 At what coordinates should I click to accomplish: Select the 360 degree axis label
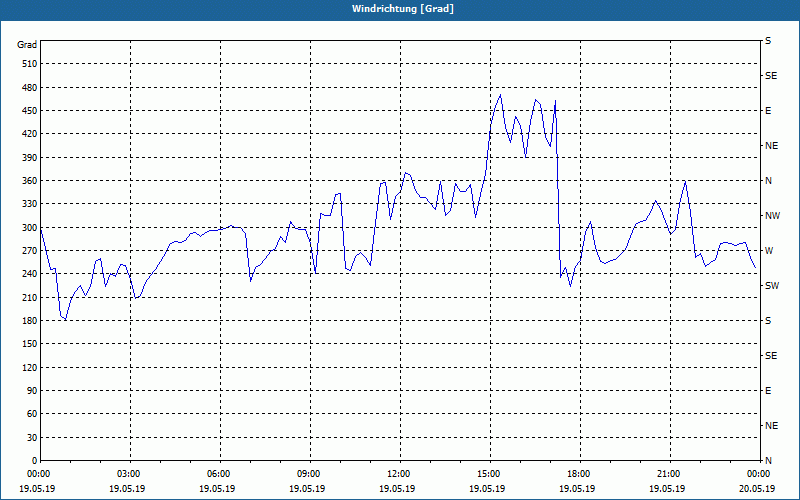point(30,181)
